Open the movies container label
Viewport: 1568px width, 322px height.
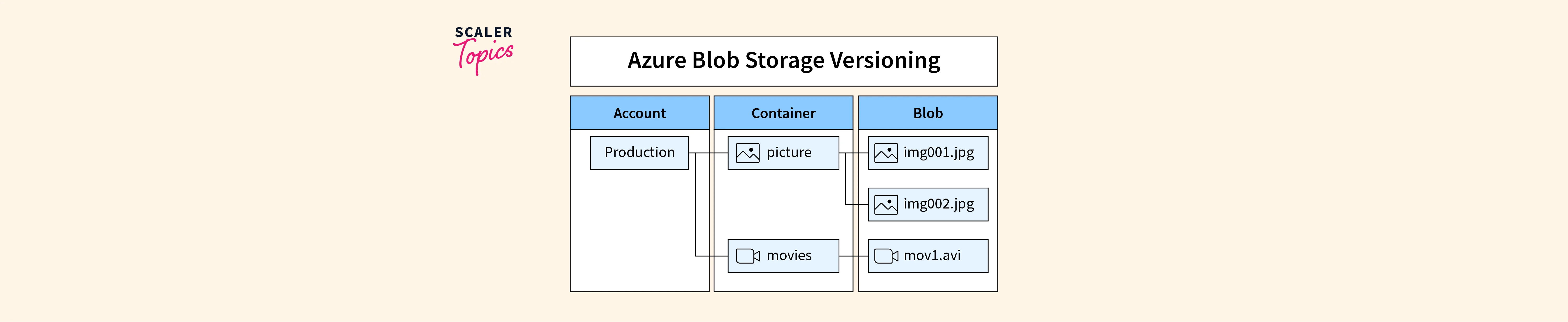[x=789, y=256]
